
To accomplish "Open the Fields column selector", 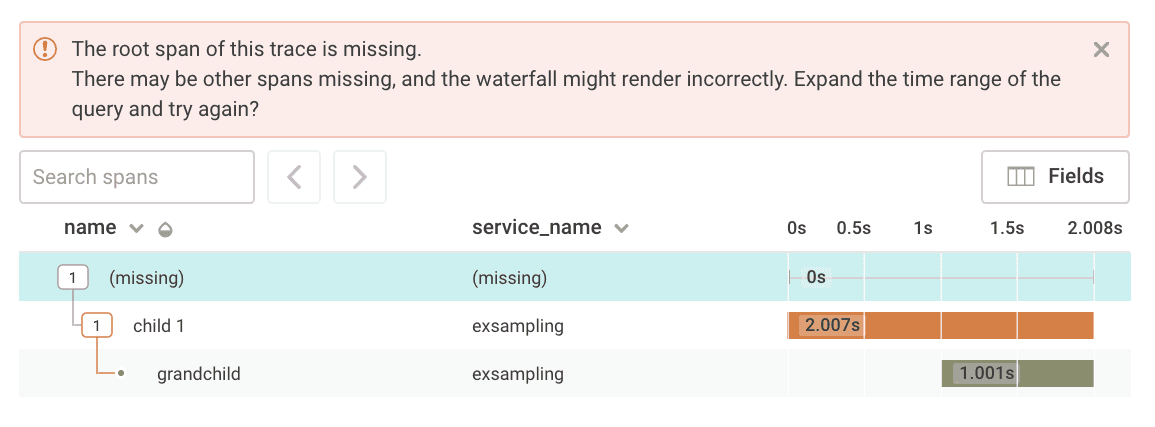I will [1055, 177].
